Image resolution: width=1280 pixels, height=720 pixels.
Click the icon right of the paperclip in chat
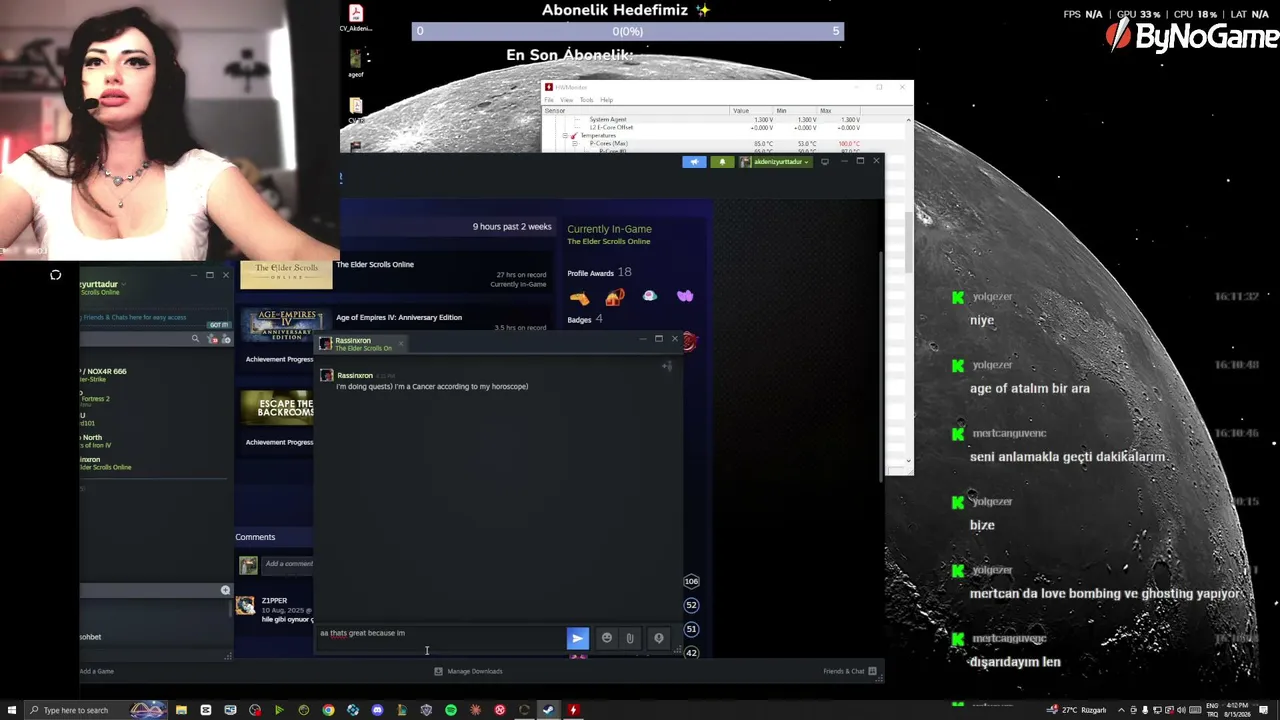(x=658, y=638)
